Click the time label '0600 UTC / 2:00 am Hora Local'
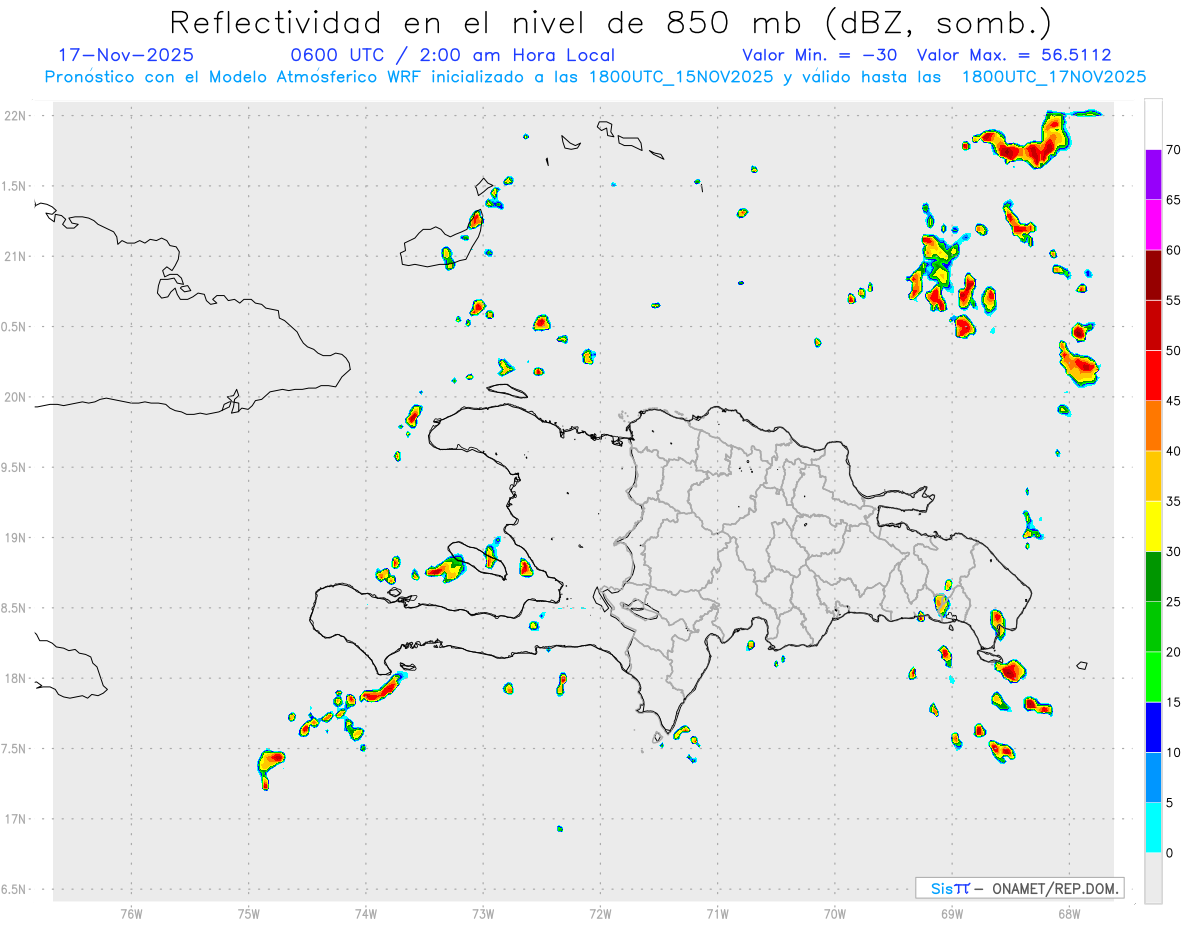Image resolution: width=1200 pixels, height=927 pixels. click(x=452, y=55)
